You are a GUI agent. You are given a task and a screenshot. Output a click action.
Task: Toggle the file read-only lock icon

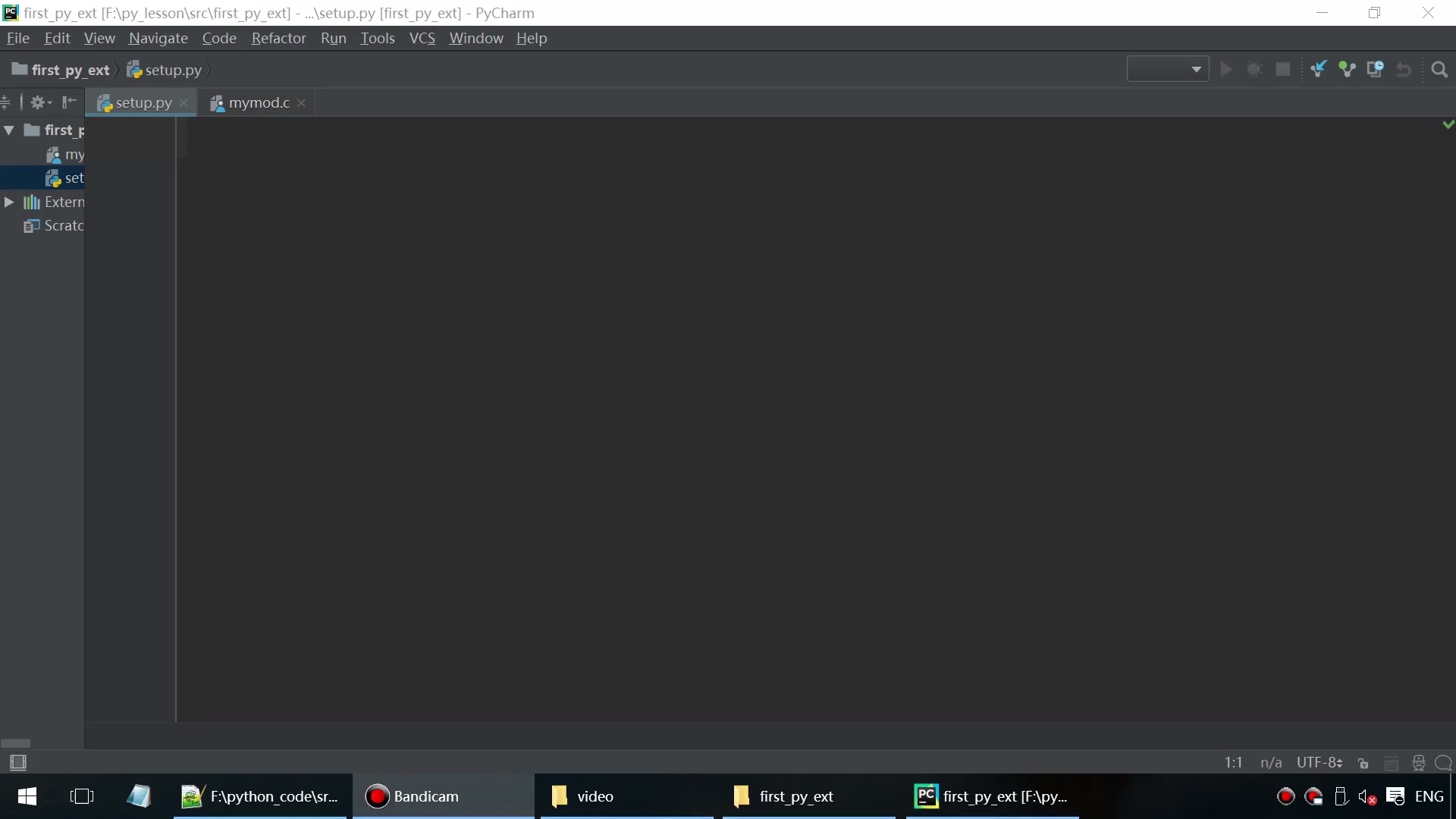[x=1363, y=763]
